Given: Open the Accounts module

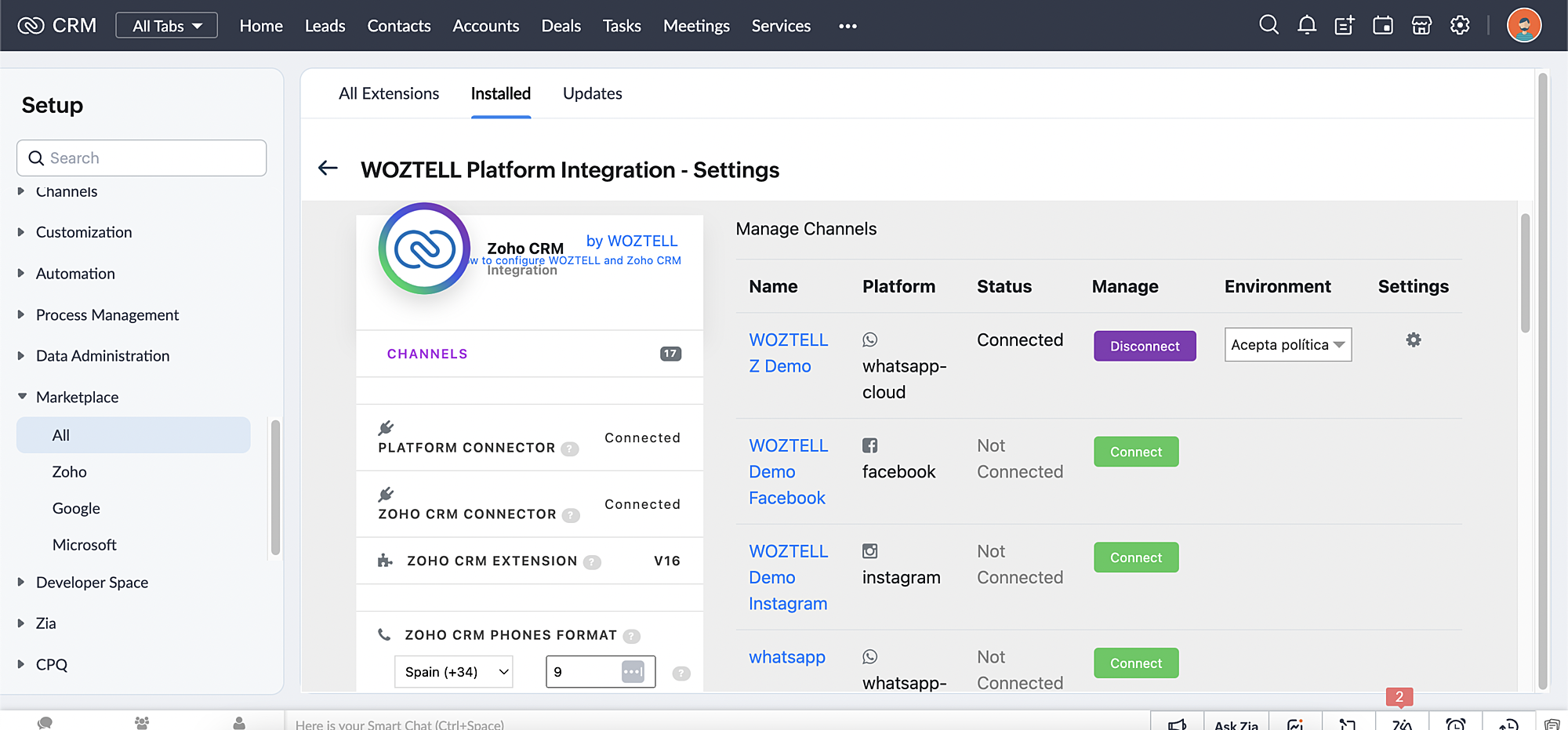Looking at the screenshot, I should pos(486,26).
